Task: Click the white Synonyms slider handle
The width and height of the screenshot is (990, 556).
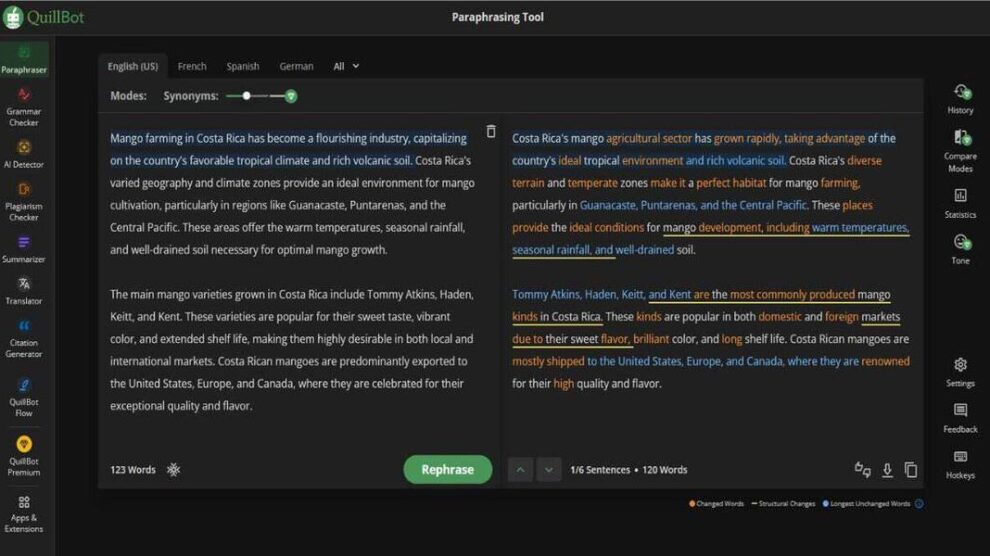Action: pos(246,96)
